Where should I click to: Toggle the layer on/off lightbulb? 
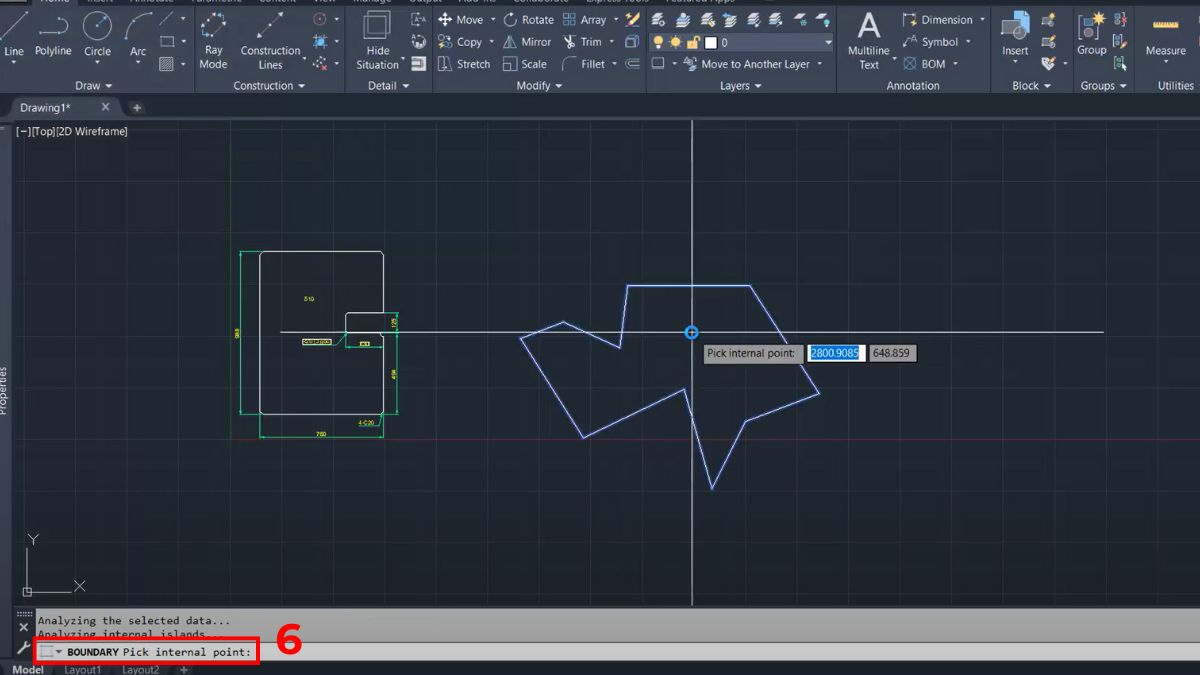657,43
